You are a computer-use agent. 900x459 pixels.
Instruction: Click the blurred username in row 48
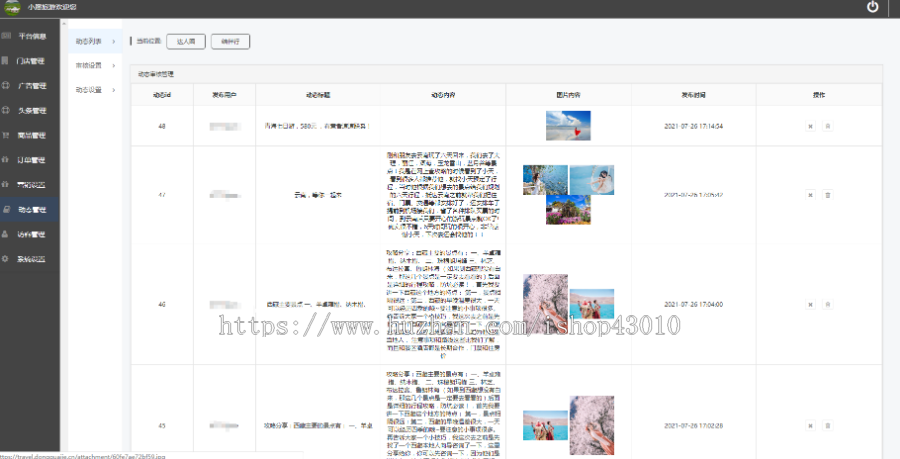point(224,126)
